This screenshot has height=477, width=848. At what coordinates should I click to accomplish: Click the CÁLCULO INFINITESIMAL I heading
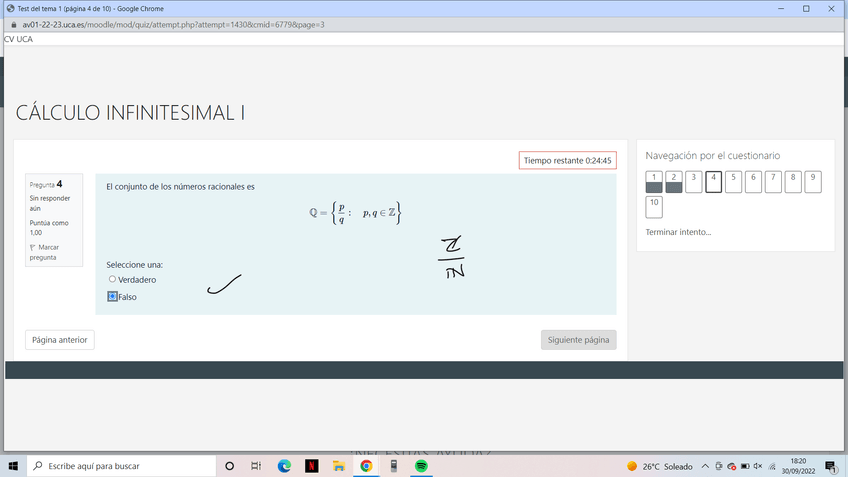pyautogui.click(x=130, y=112)
